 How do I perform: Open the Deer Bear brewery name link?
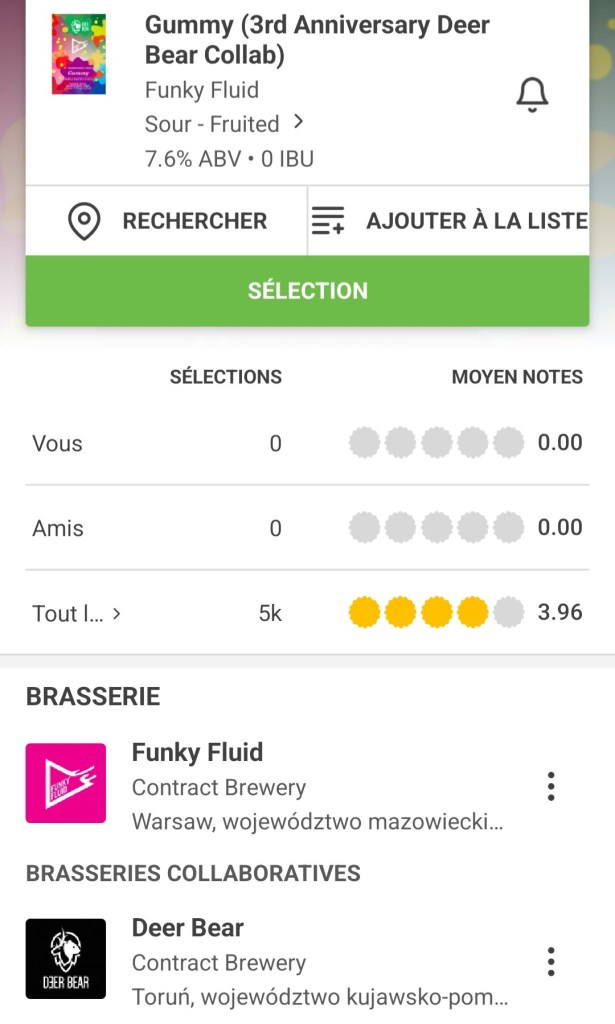pos(188,928)
